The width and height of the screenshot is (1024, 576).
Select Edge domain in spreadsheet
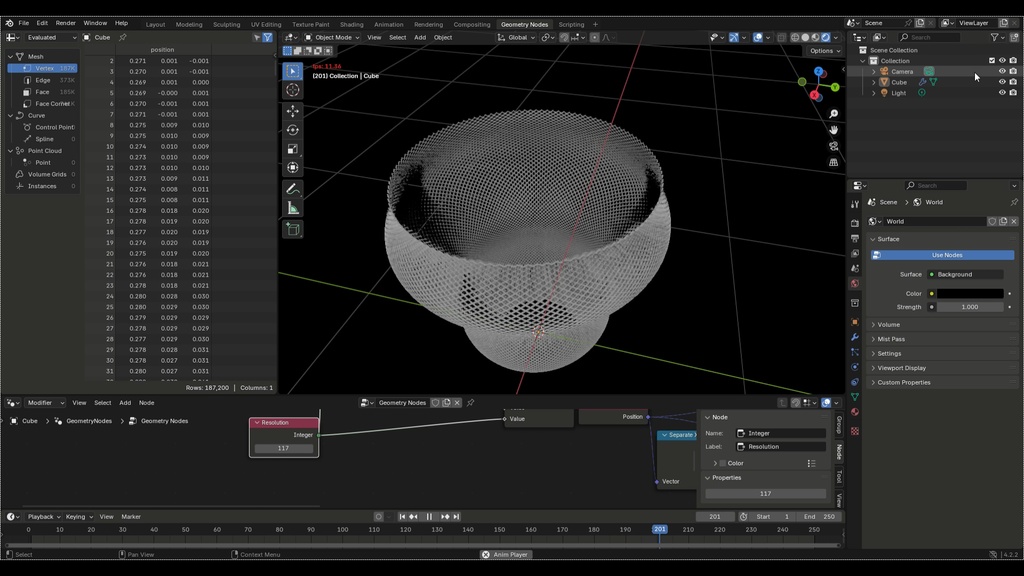pyautogui.click(x=43, y=80)
